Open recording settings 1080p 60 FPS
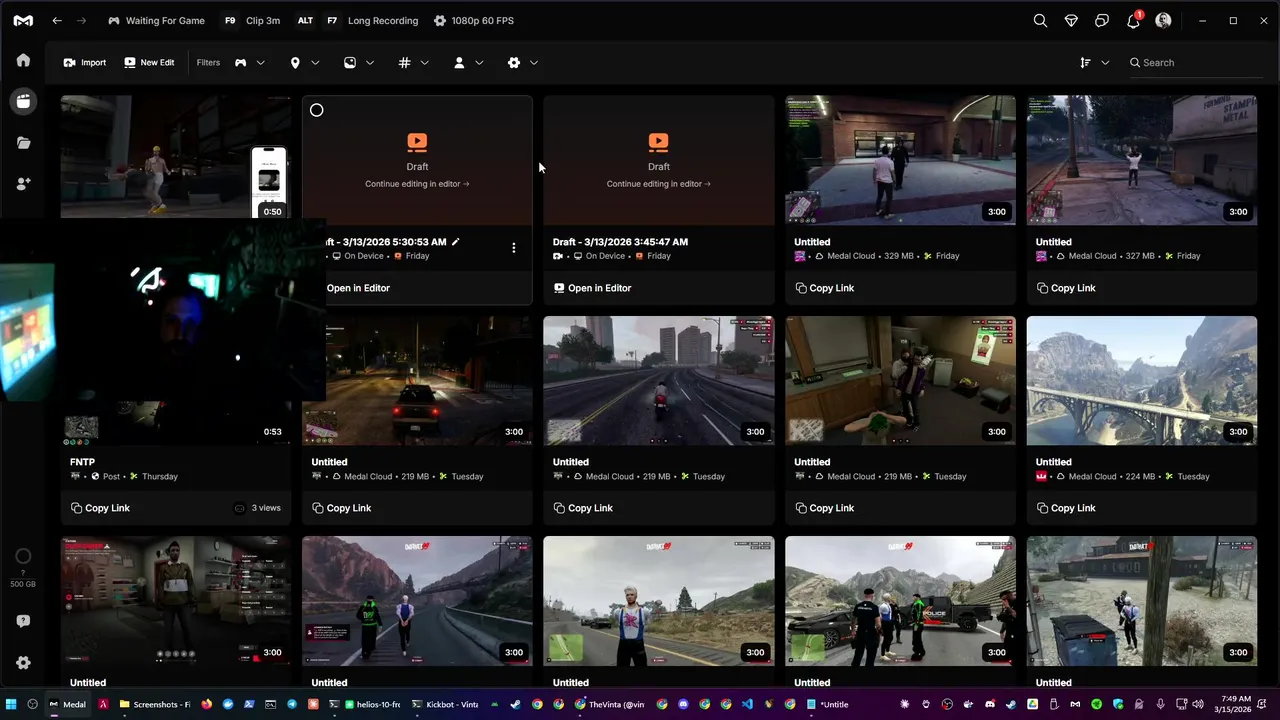 coord(474,20)
